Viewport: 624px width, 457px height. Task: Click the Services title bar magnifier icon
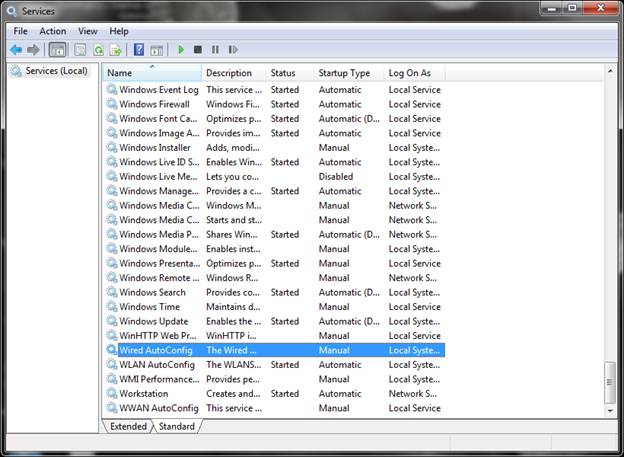[x=12, y=12]
